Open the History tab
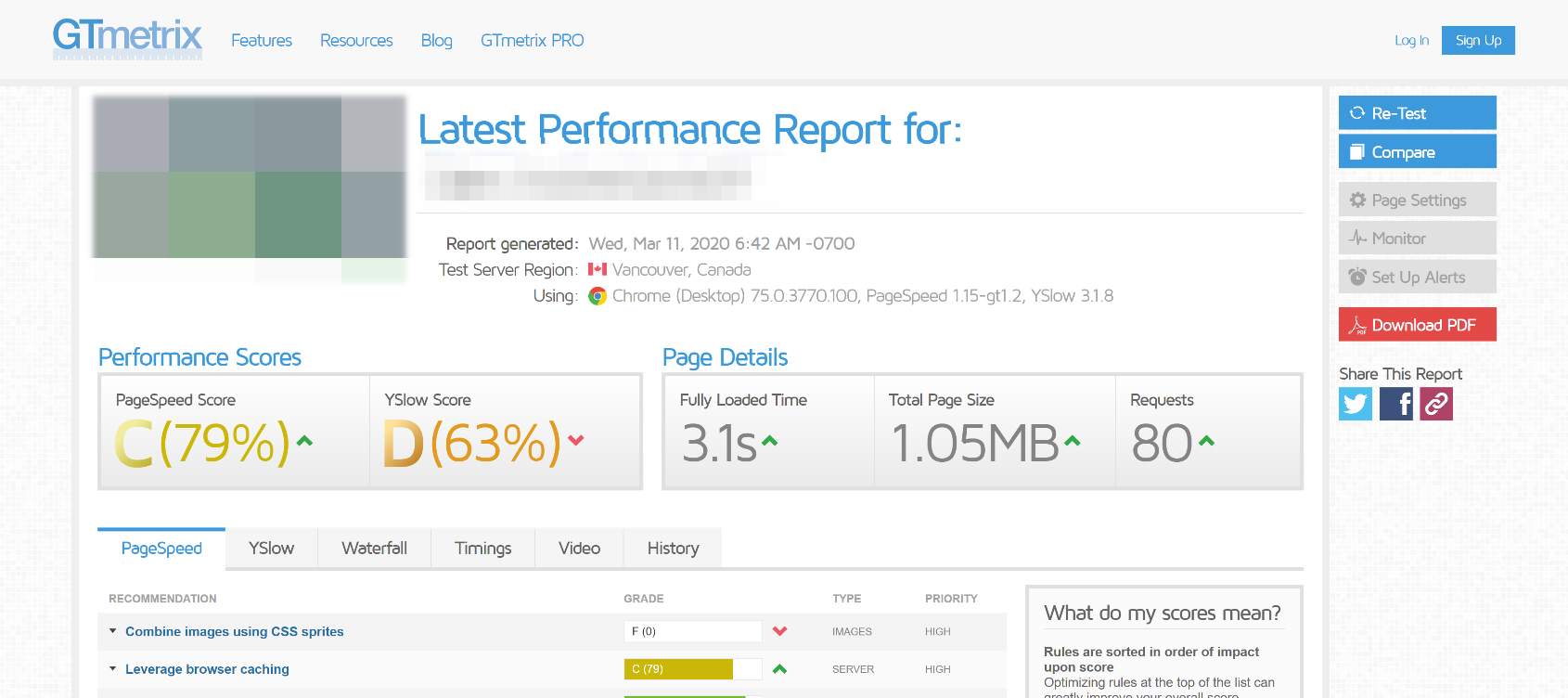 pos(673,549)
